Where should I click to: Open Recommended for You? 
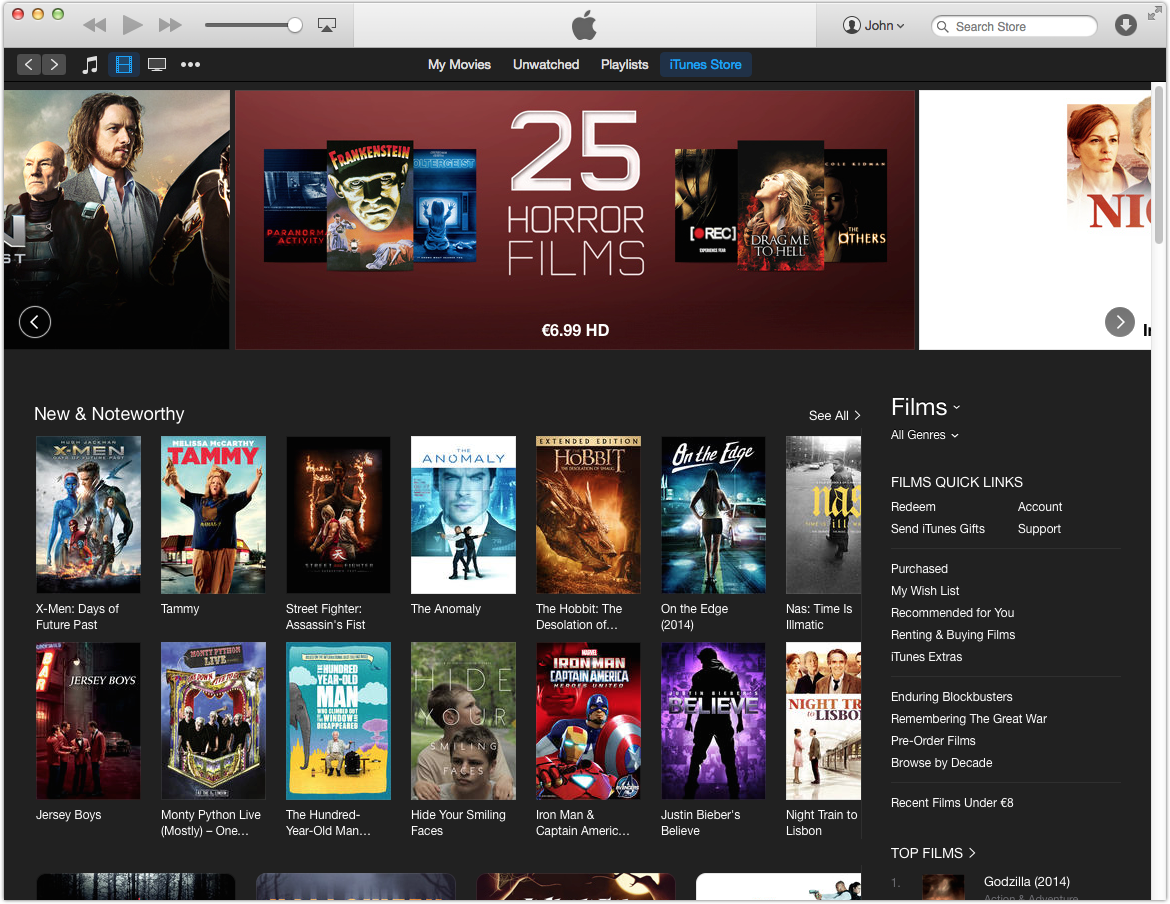pos(952,612)
